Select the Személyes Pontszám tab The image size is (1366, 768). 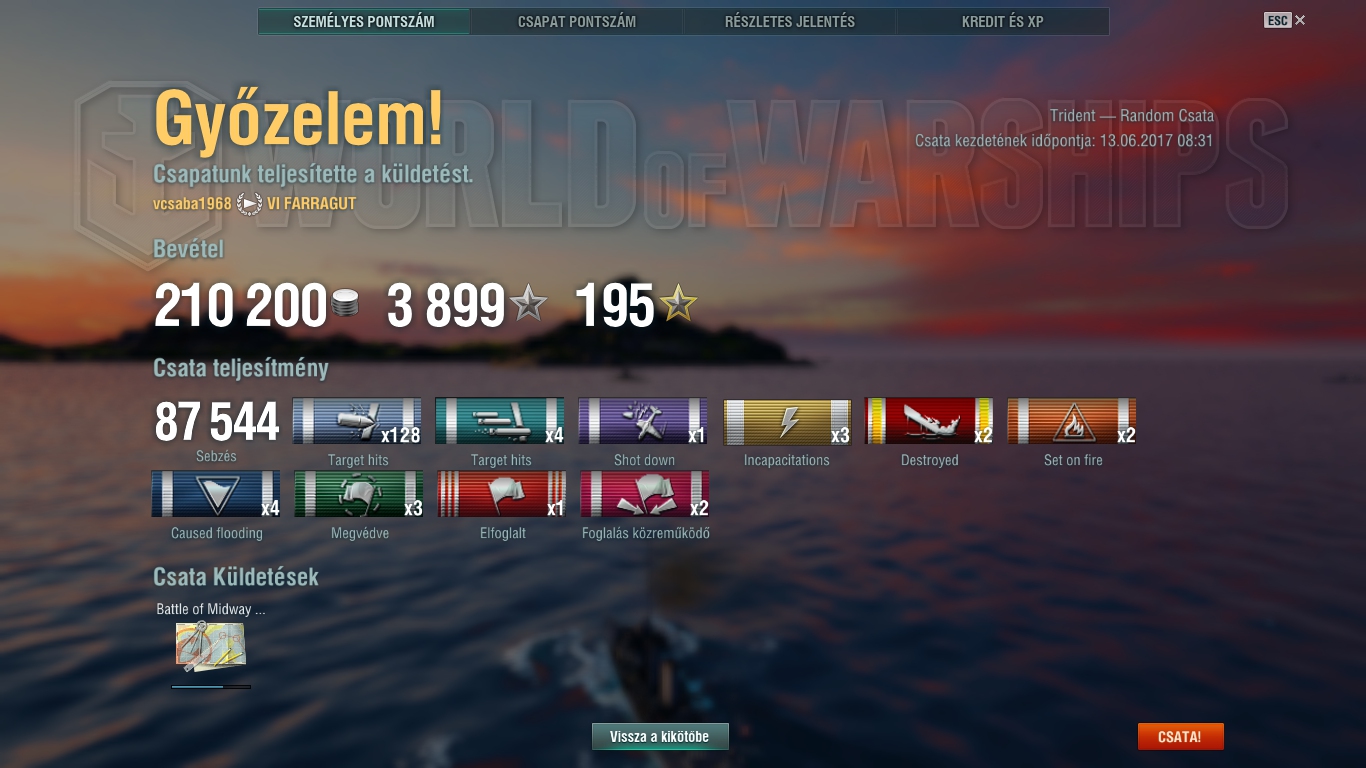point(364,21)
